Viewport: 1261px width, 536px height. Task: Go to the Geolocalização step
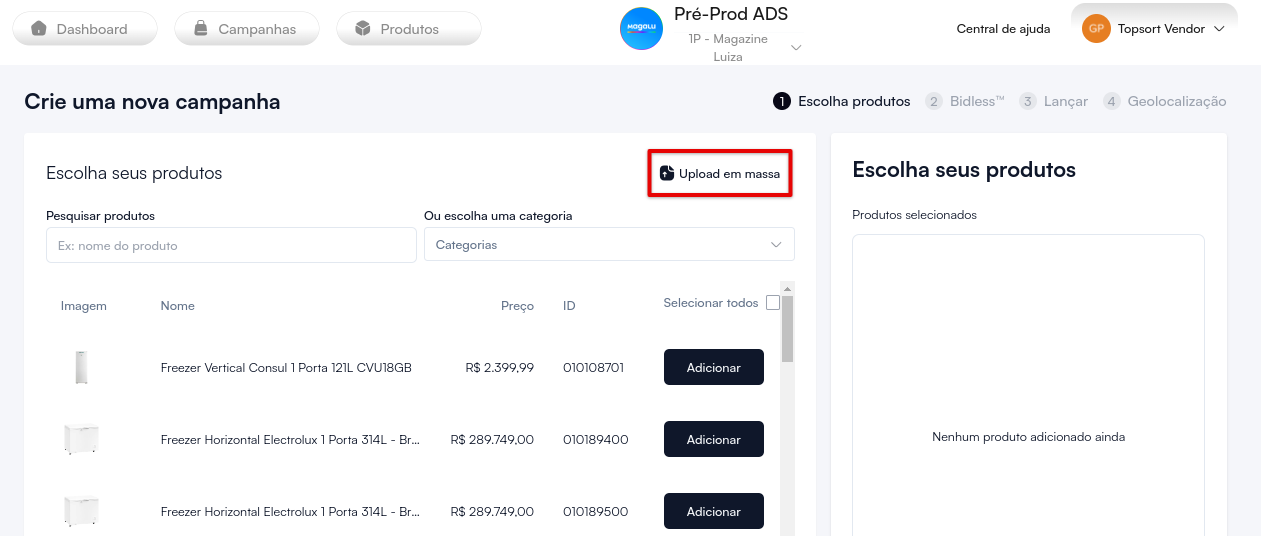point(1165,101)
